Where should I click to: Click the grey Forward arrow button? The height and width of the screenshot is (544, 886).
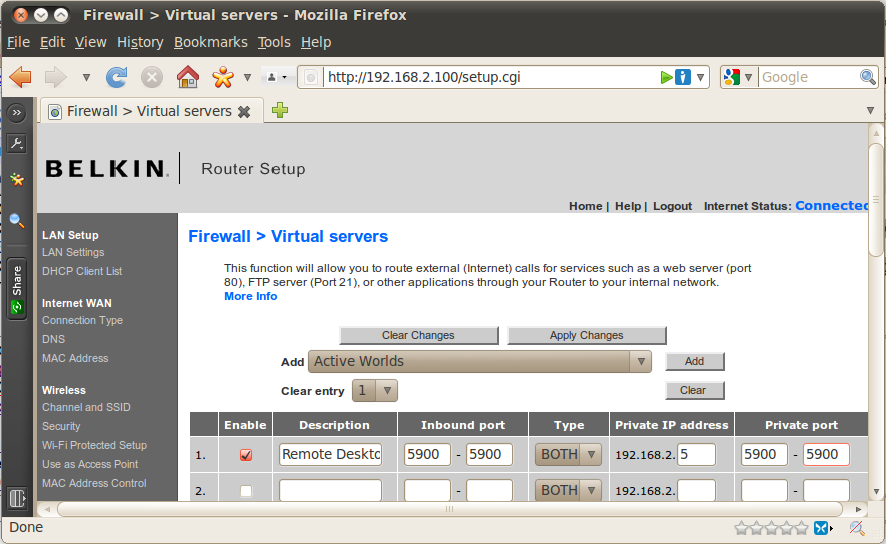pyautogui.click(x=55, y=77)
